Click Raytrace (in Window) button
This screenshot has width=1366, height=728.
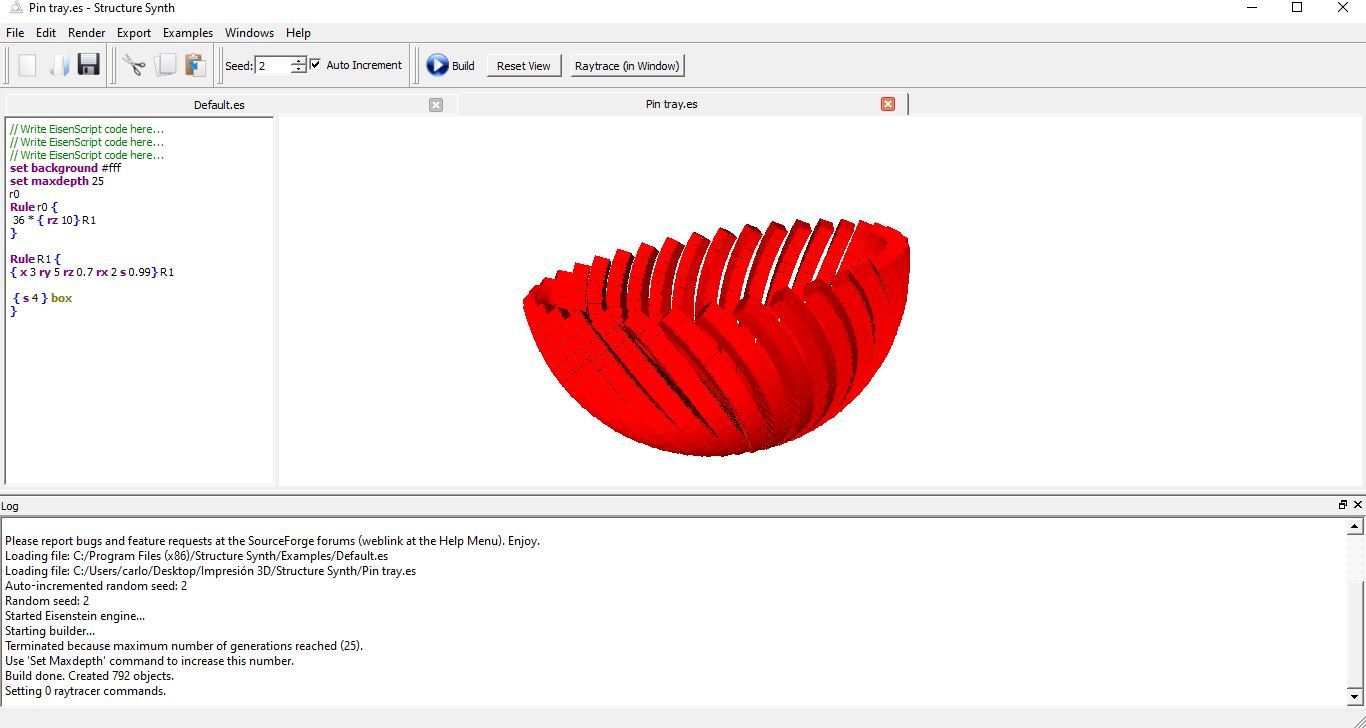pyautogui.click(x=627, y=66)
